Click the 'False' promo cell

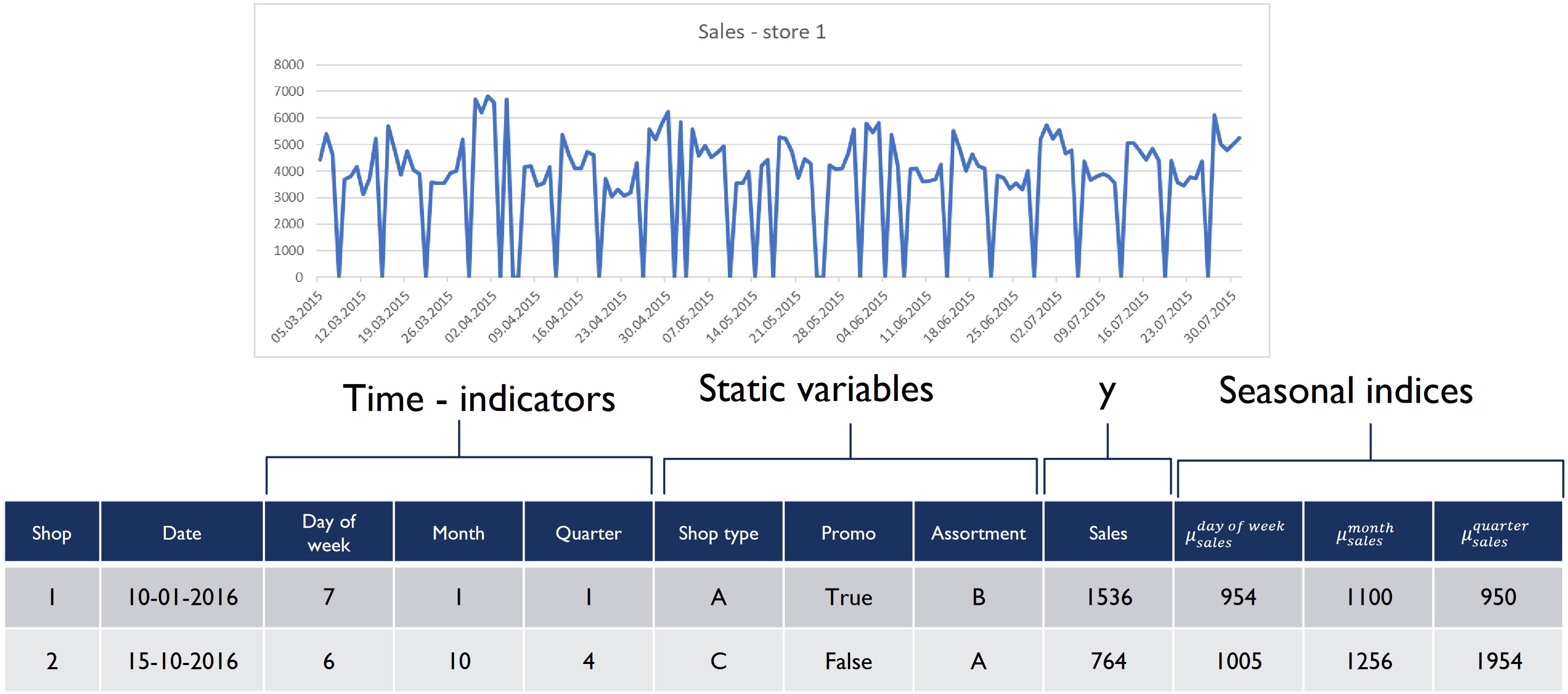click(x=848, y=661)
